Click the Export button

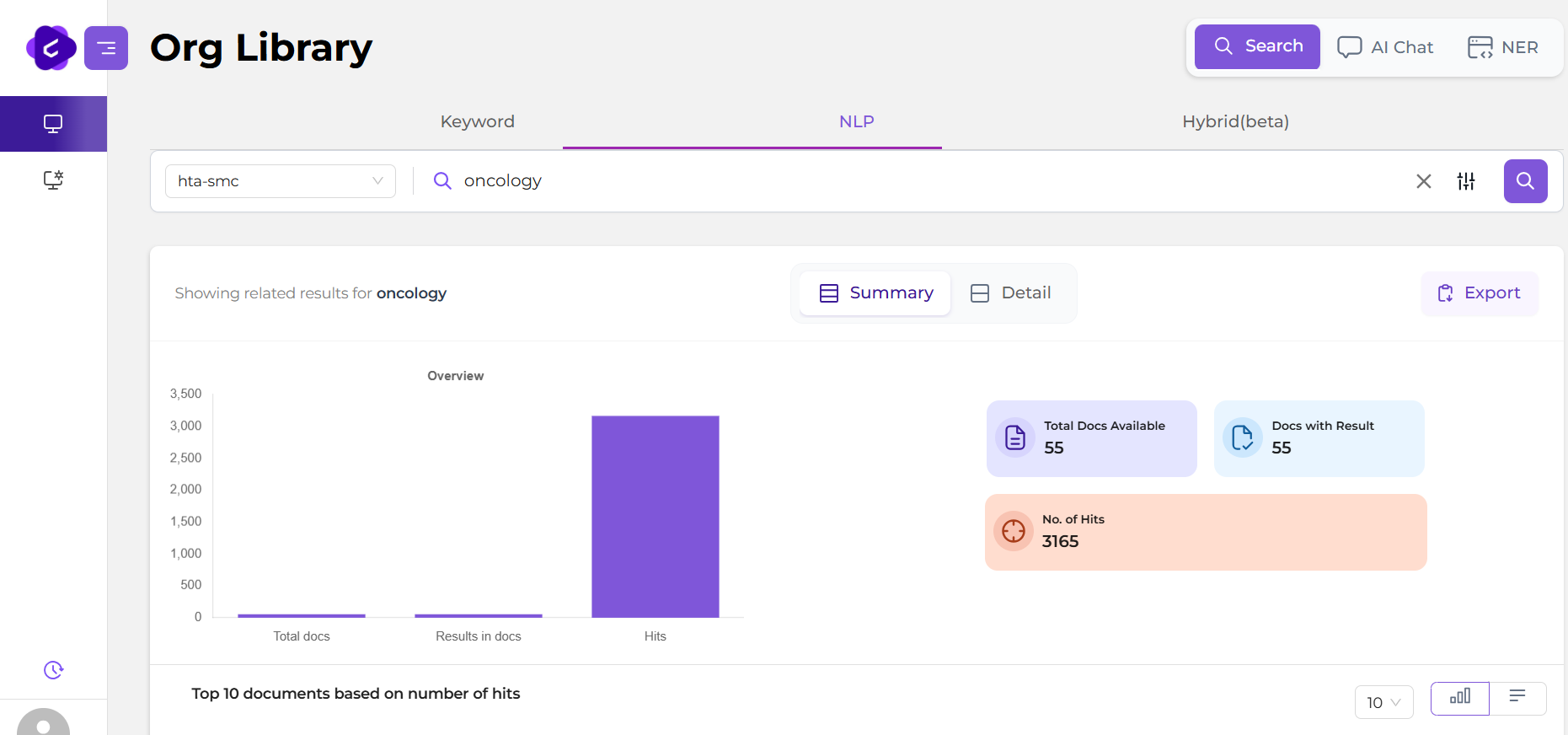tap(1479, 293)
